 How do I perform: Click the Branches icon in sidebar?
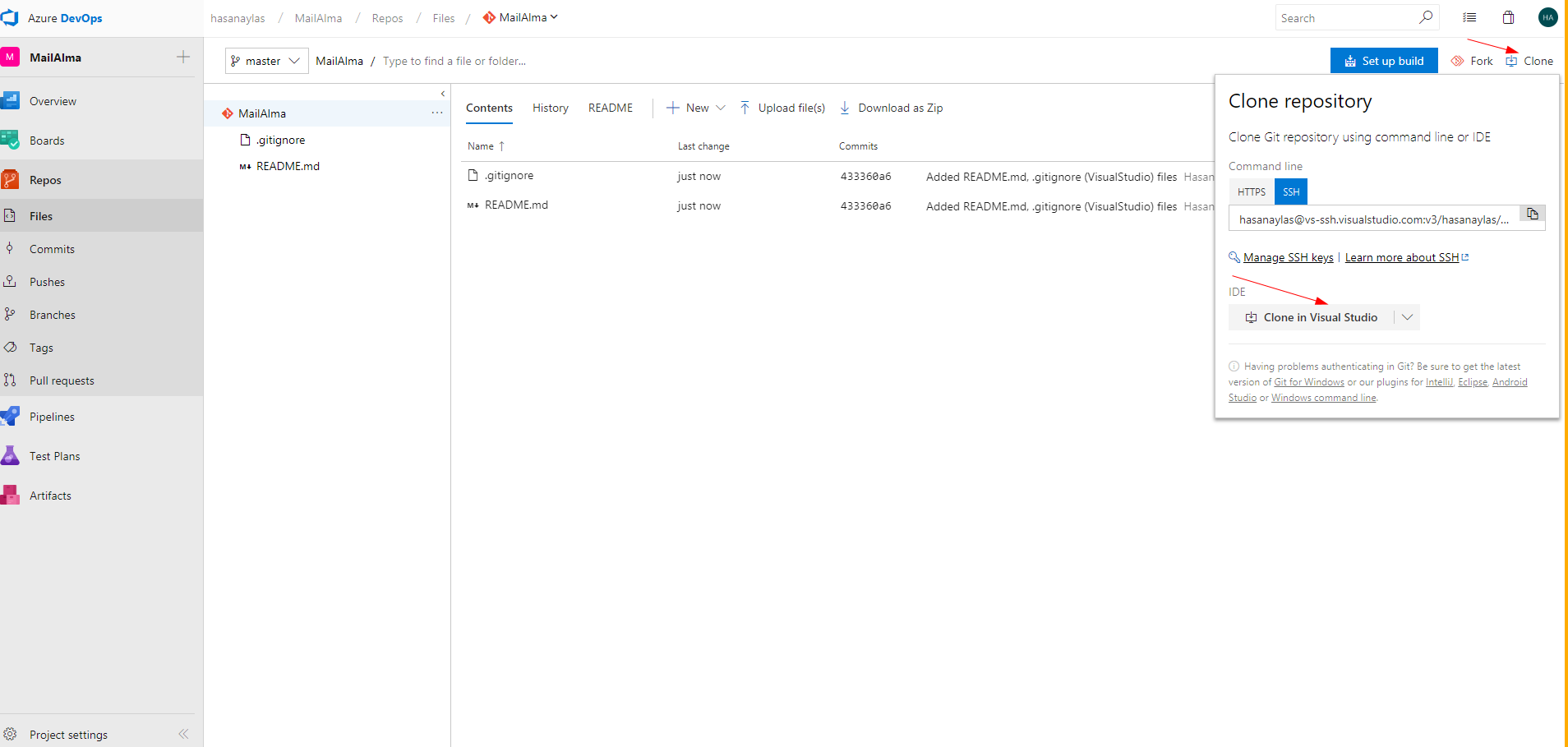pyautogui.click(x=10, y=314)
